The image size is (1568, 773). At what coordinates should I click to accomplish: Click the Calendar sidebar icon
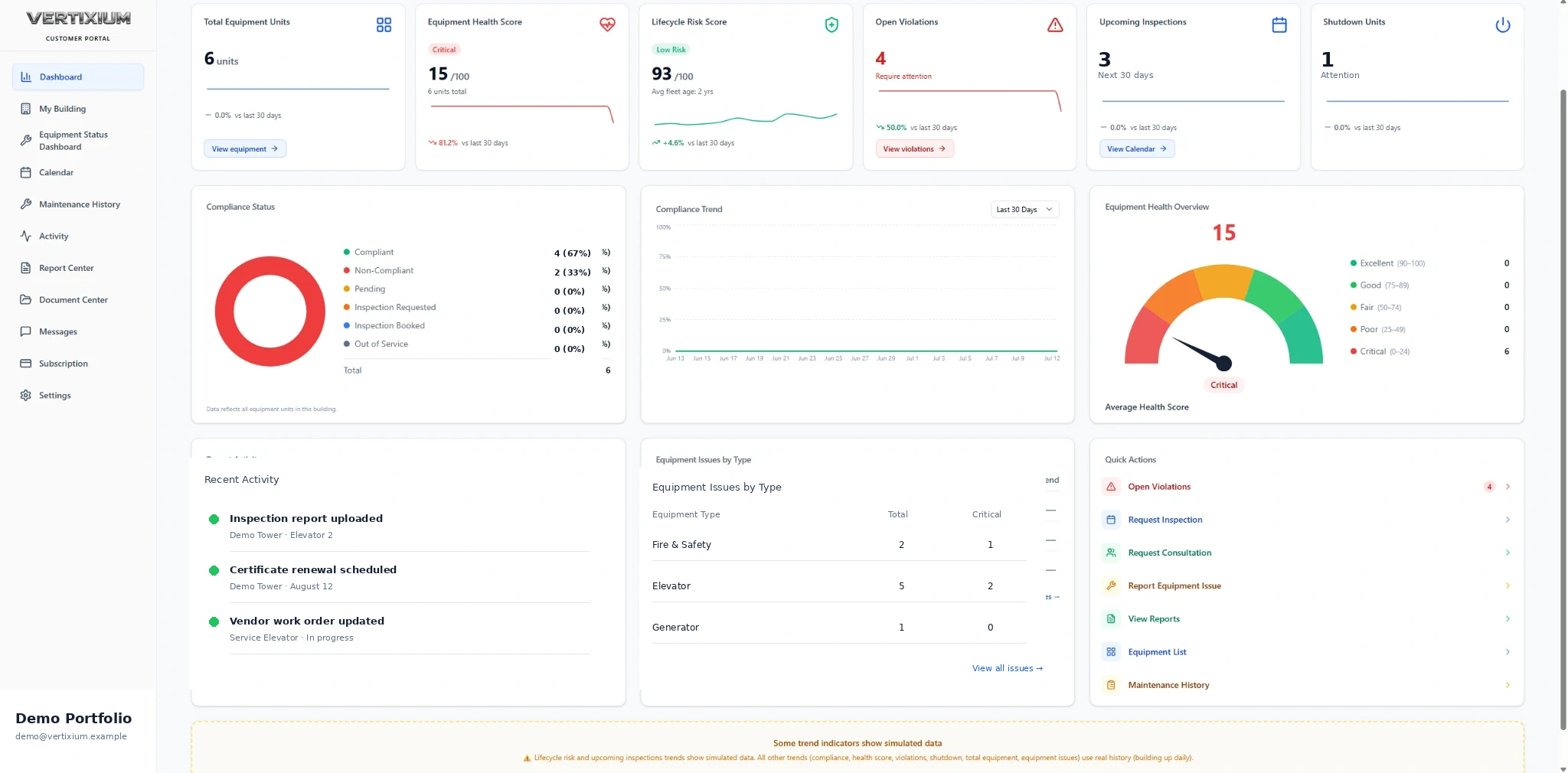(x=26, y=172)
